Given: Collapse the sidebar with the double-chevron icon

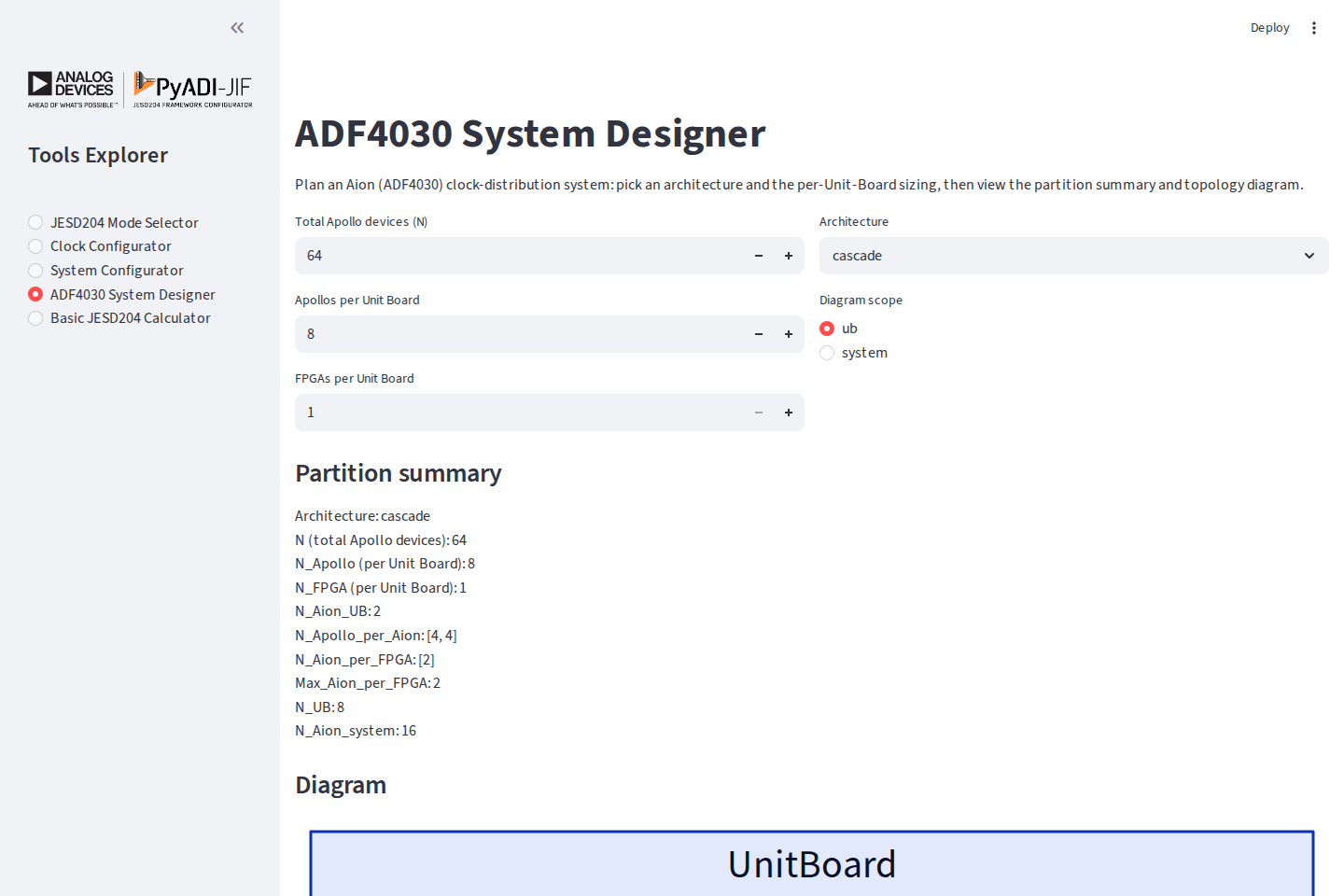Looking at the screenshot, I should click(x=237, y=28).
